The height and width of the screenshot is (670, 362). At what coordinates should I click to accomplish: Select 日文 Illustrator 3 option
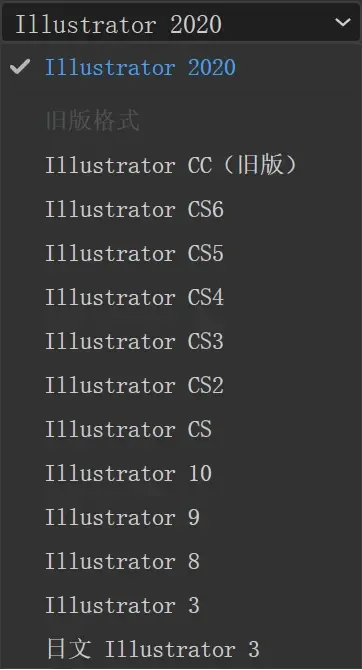[x=181, y=649]
